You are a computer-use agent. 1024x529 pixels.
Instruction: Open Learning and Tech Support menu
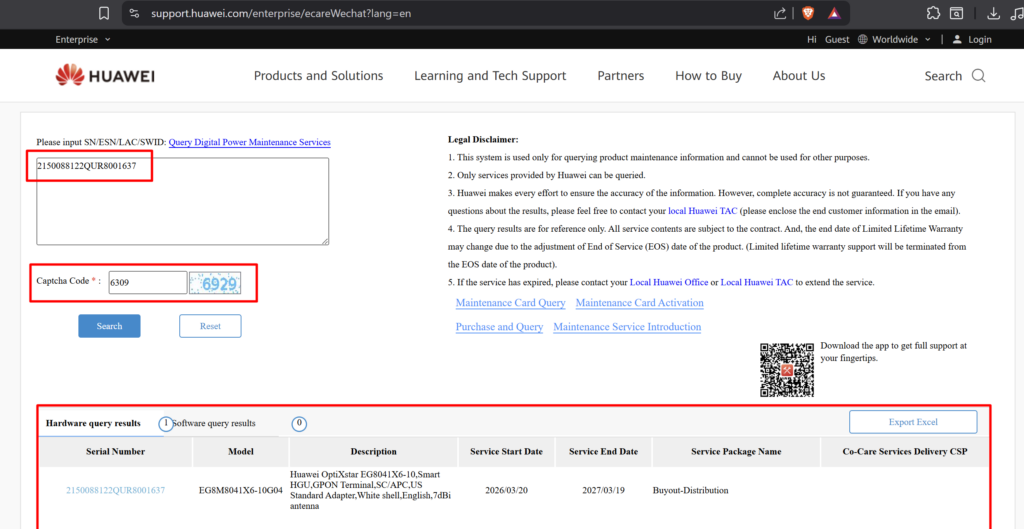coord(490,76)
